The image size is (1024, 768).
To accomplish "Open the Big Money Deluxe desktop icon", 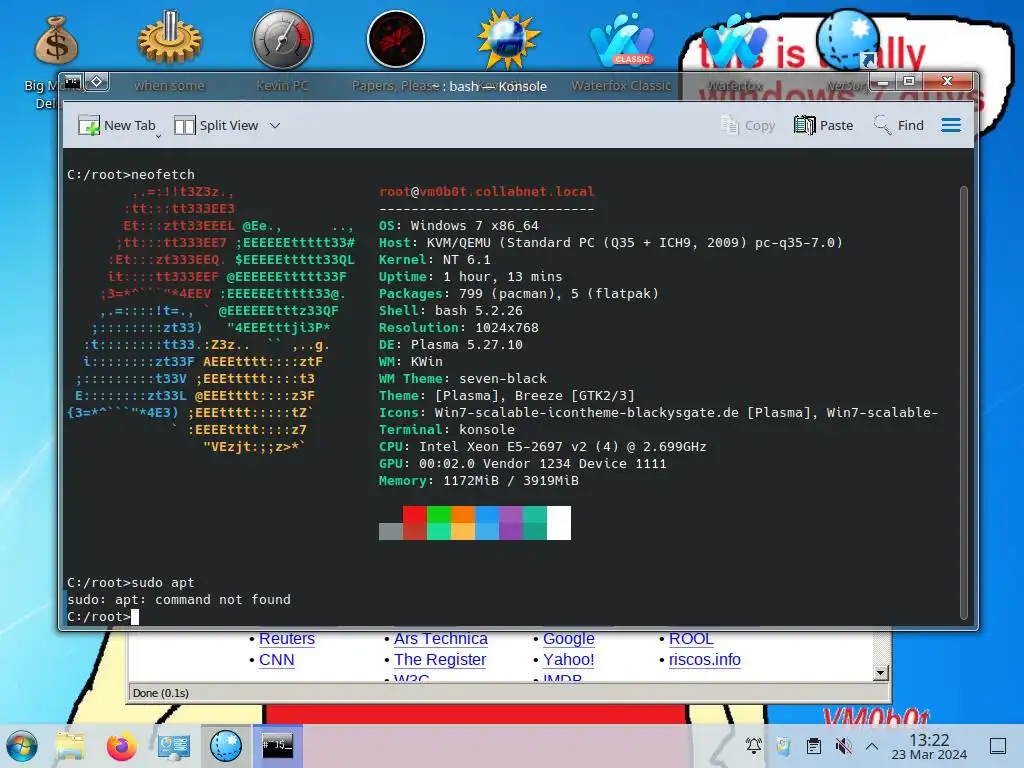I will point(56,40).
